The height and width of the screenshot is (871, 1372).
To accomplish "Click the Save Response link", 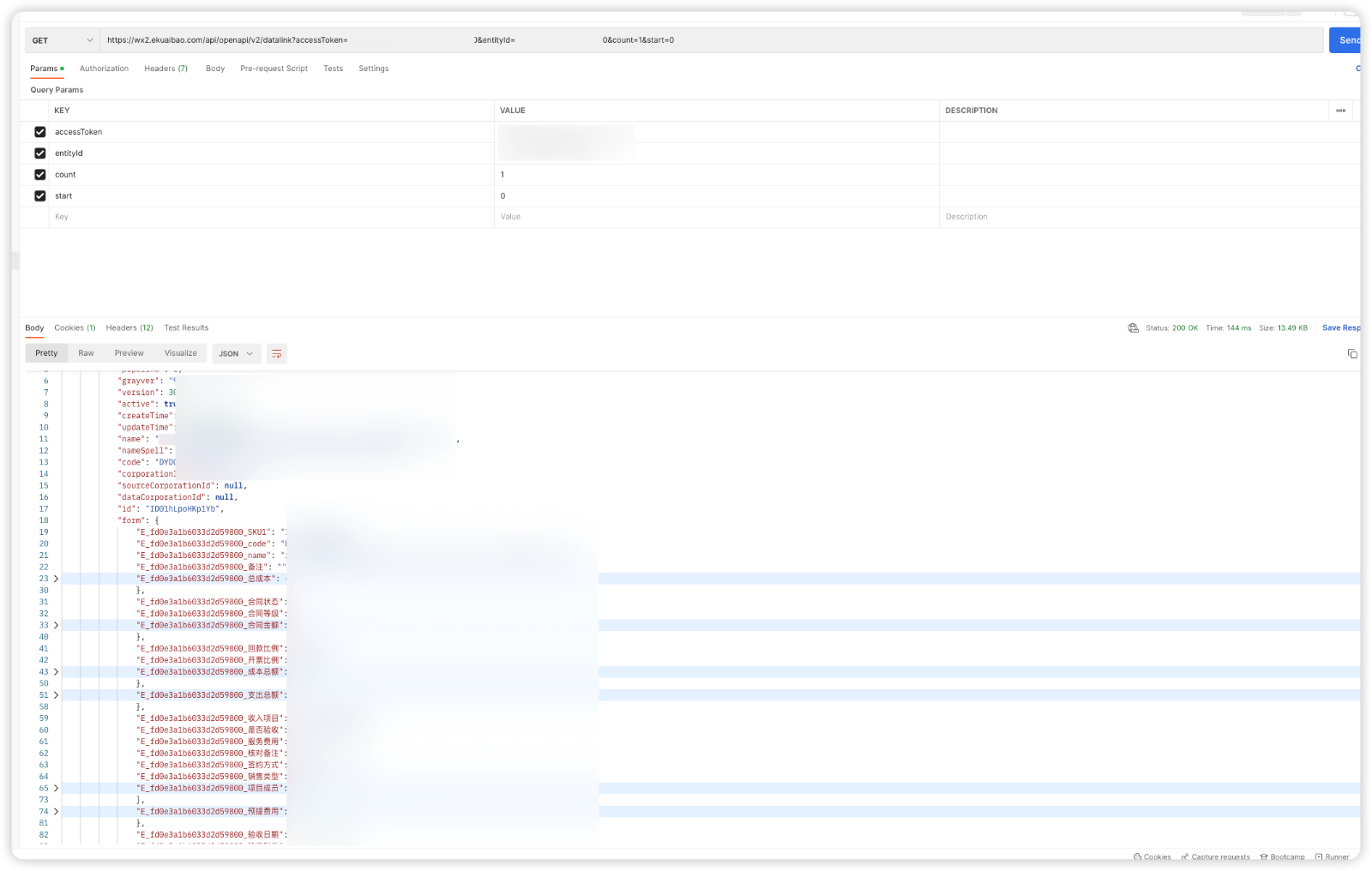I will [x=1341, y=327].
